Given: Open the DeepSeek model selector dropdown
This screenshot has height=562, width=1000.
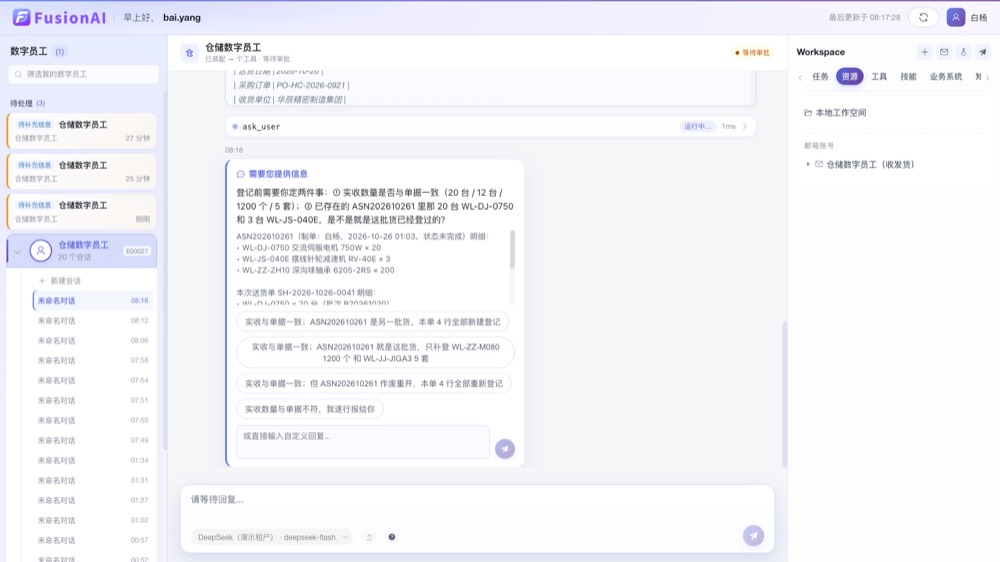Looking at the screenshot, I should (272, 537).
